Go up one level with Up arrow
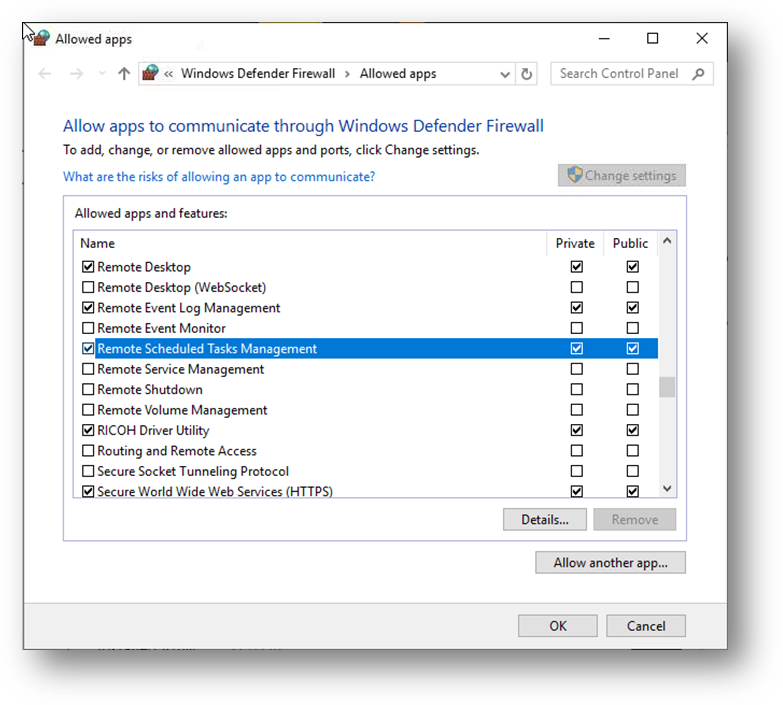Viewport: 783px width, 705px height. coord(124,74)
